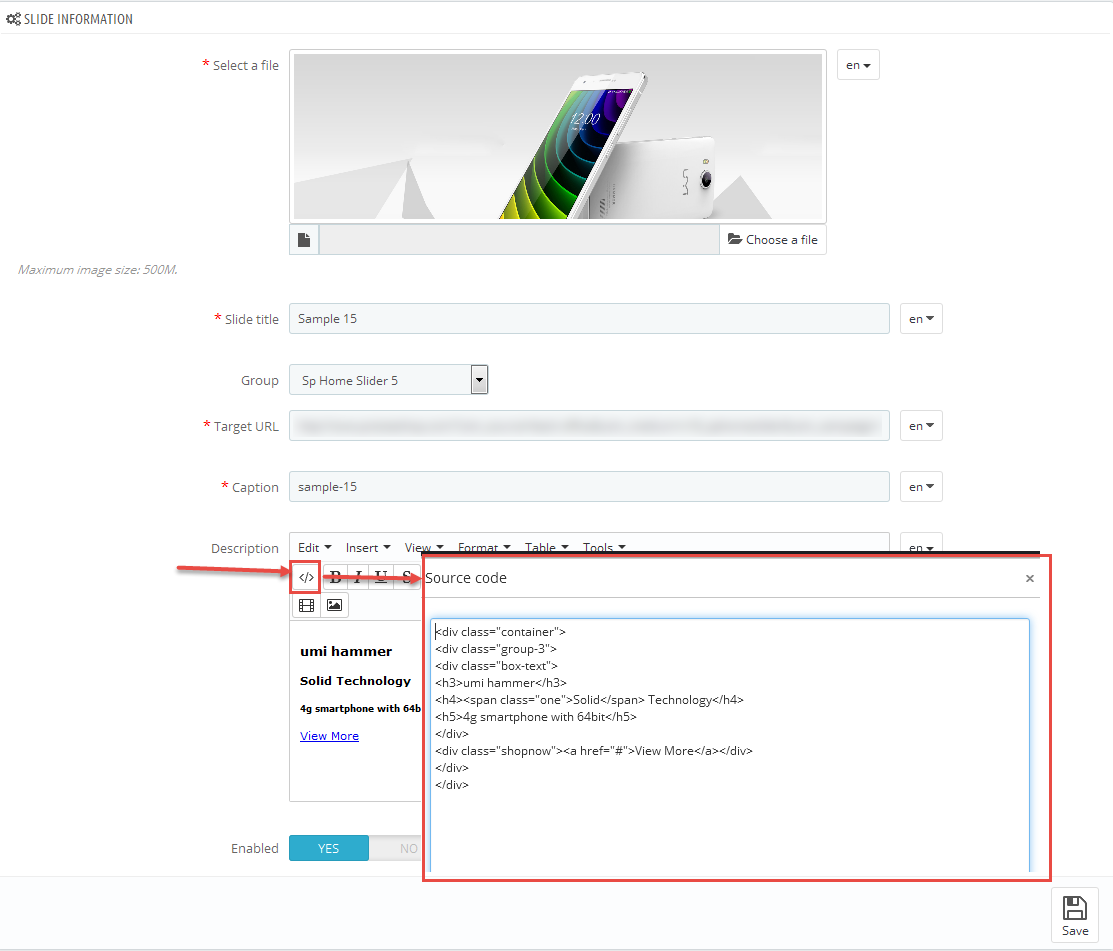1113x951 pixels.
Task: Click the file path field beside Choose a file
Action: click(x=520, y=240)
